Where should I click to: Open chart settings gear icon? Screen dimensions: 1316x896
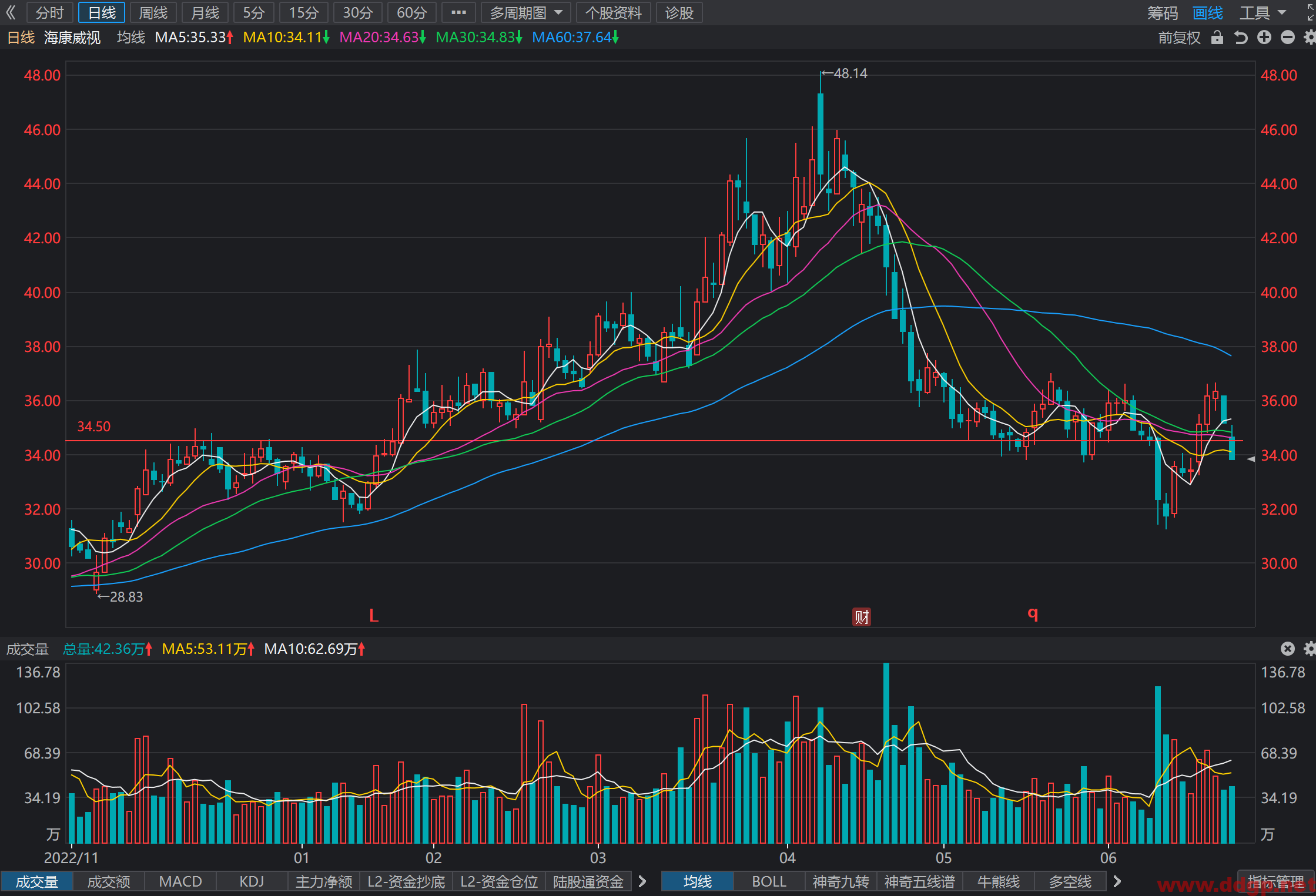pos(1310,38)
